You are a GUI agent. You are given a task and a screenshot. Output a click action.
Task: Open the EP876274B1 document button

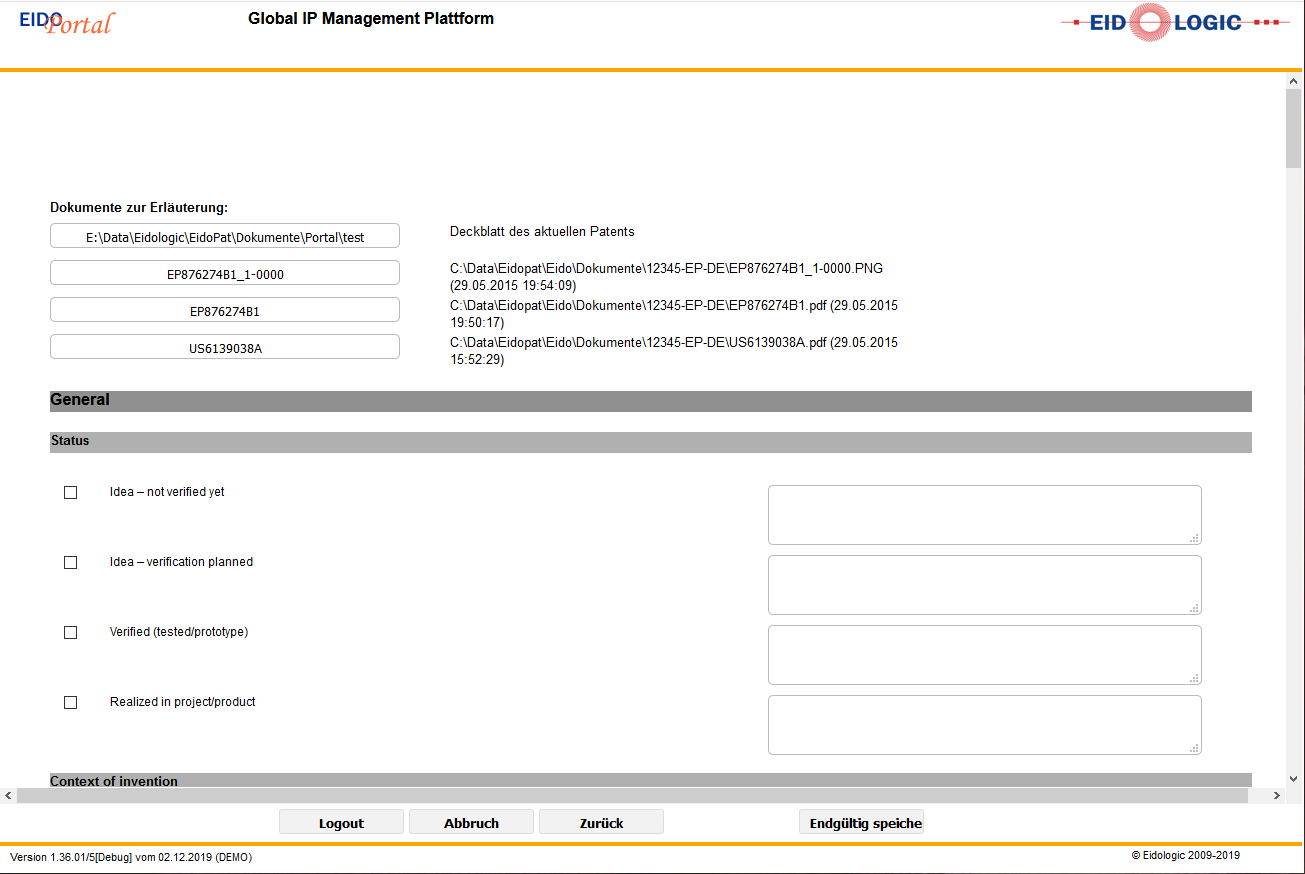tap(225, 310)
